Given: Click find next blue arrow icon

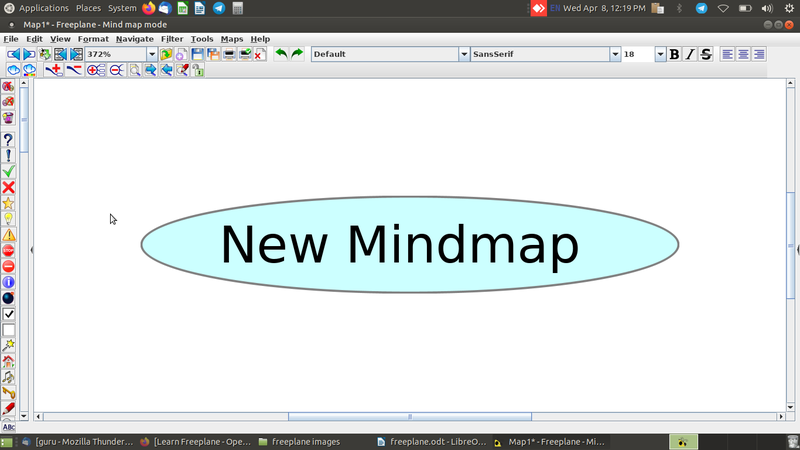Looking at the screenshot, I should [151, 70].
